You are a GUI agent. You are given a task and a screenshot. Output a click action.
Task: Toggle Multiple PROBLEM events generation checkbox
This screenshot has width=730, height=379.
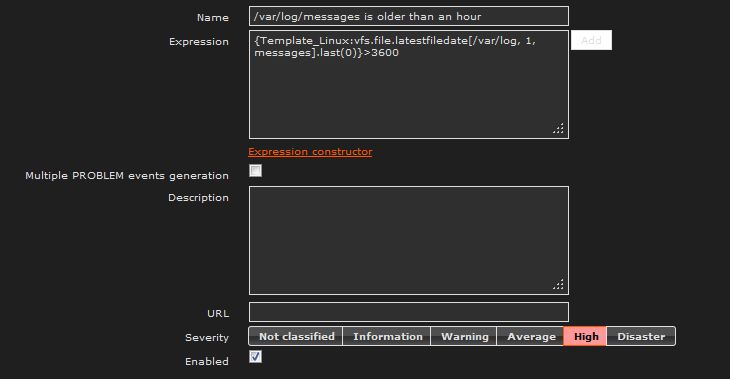[x=256, y=170]
